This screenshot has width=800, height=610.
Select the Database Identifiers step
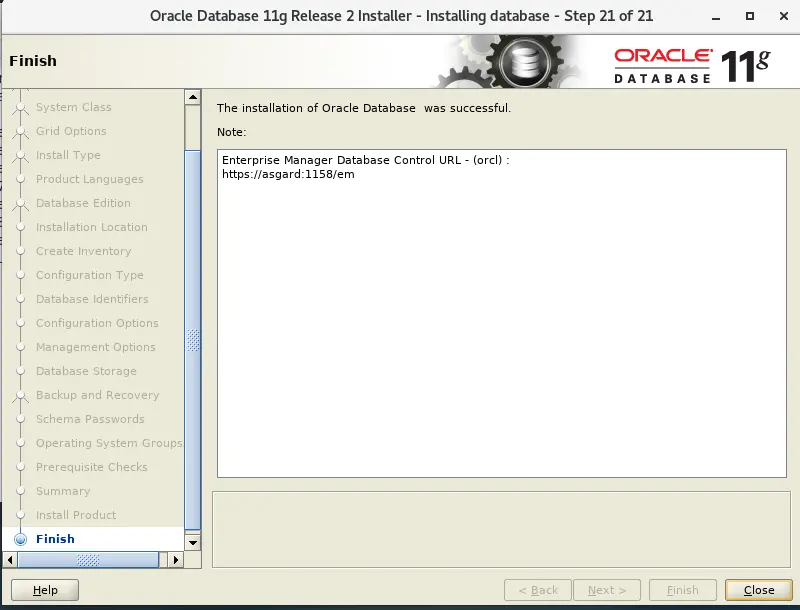pos(92,299)
